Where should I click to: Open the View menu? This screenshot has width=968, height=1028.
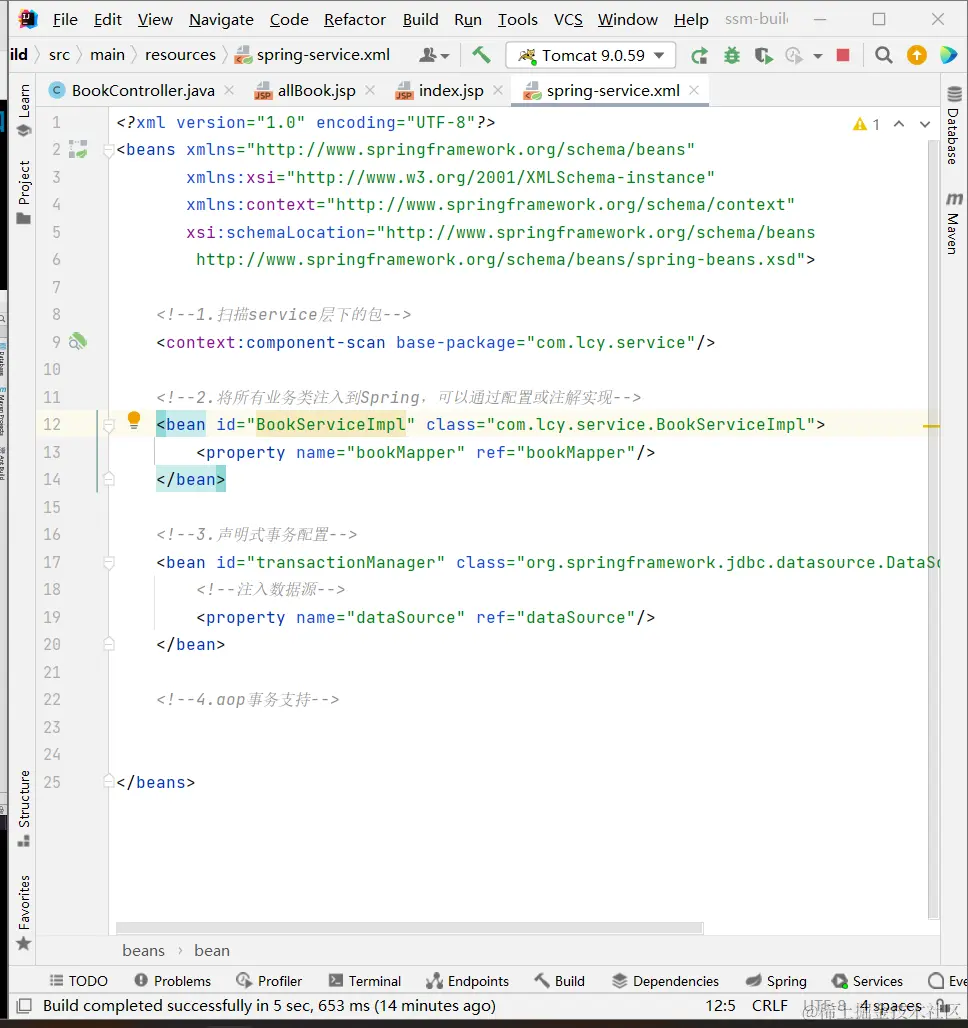pos(155,20)
